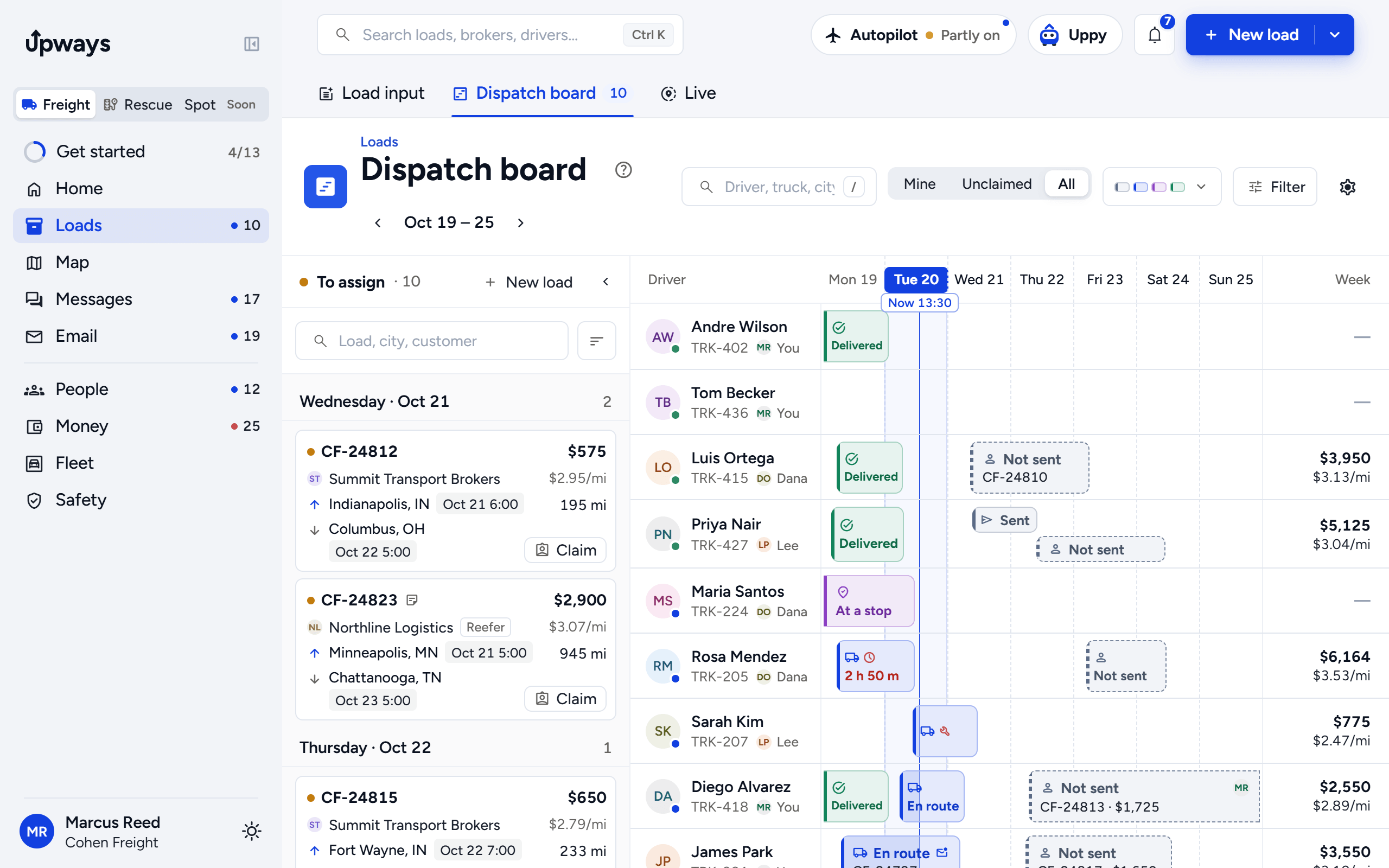Show only Mine loads
This screenshot has height=868, width=1389.
(920, 184)
